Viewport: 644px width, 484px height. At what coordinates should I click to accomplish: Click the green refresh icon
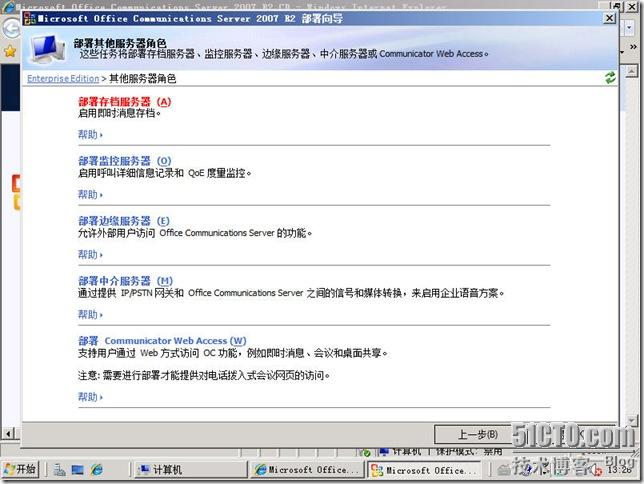click(x=610, y=78)
